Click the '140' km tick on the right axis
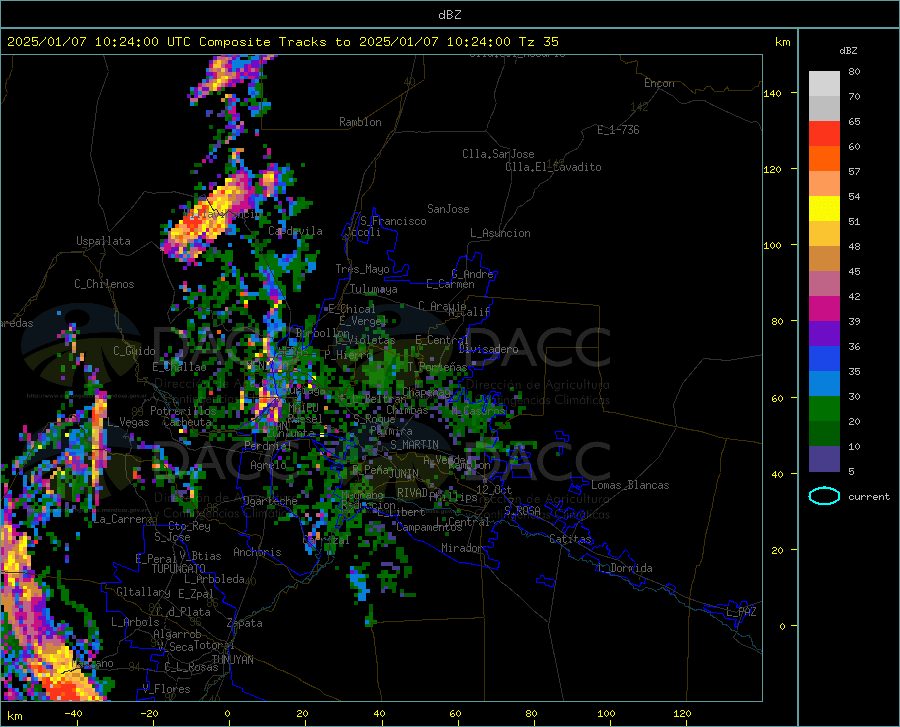 click(772, 93)
